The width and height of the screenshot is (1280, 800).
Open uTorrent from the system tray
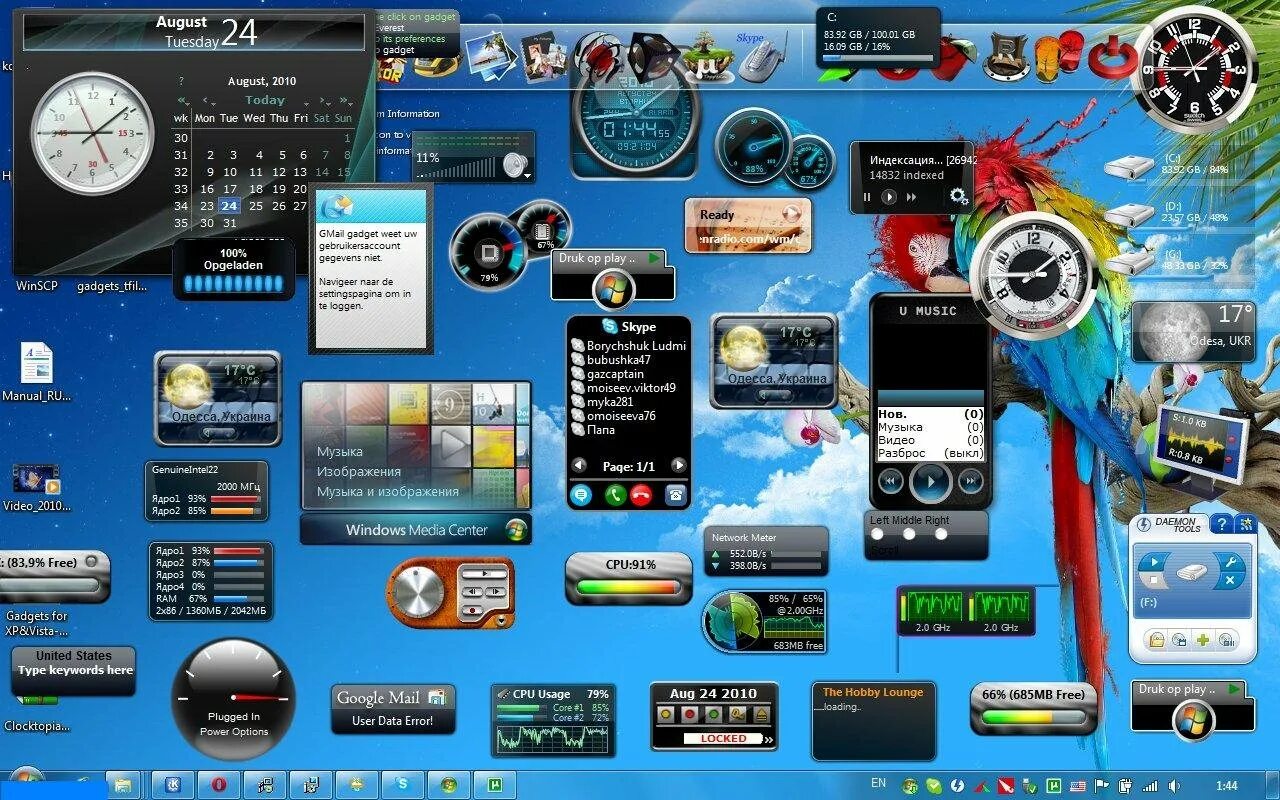coord(1052,785)
